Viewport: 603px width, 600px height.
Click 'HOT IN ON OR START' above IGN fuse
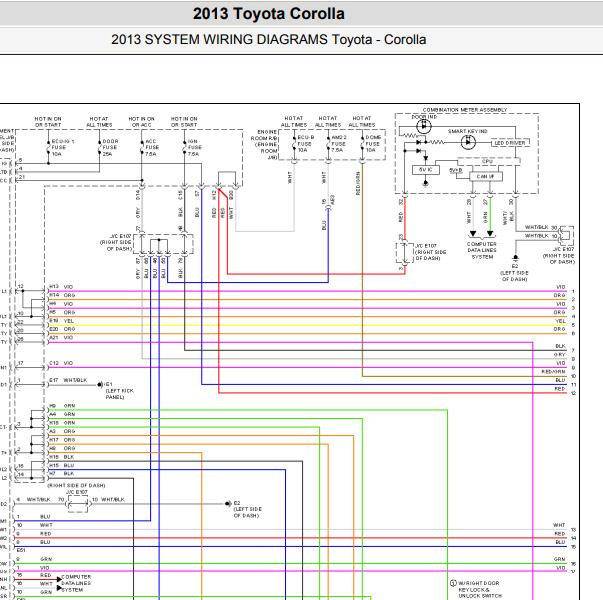pyautogui.click(x=184, y=122)
